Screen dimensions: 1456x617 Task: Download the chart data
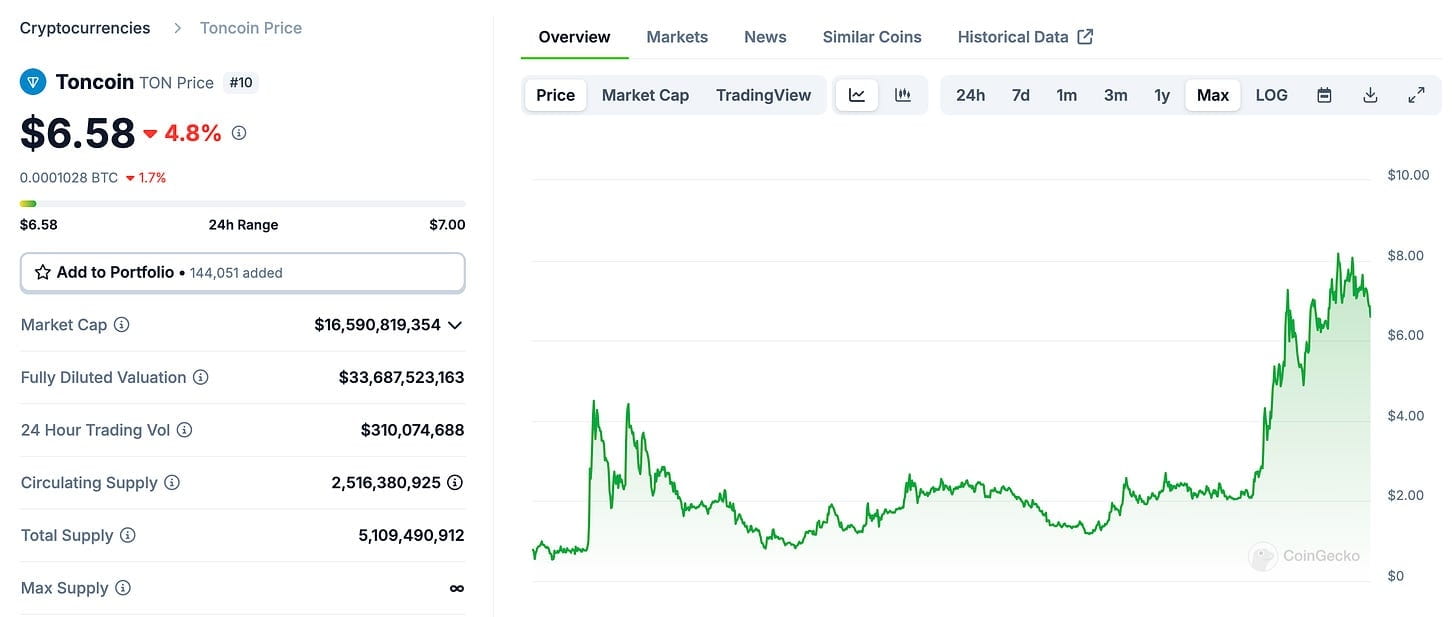pyautogui.click(x=1370, y=95)
